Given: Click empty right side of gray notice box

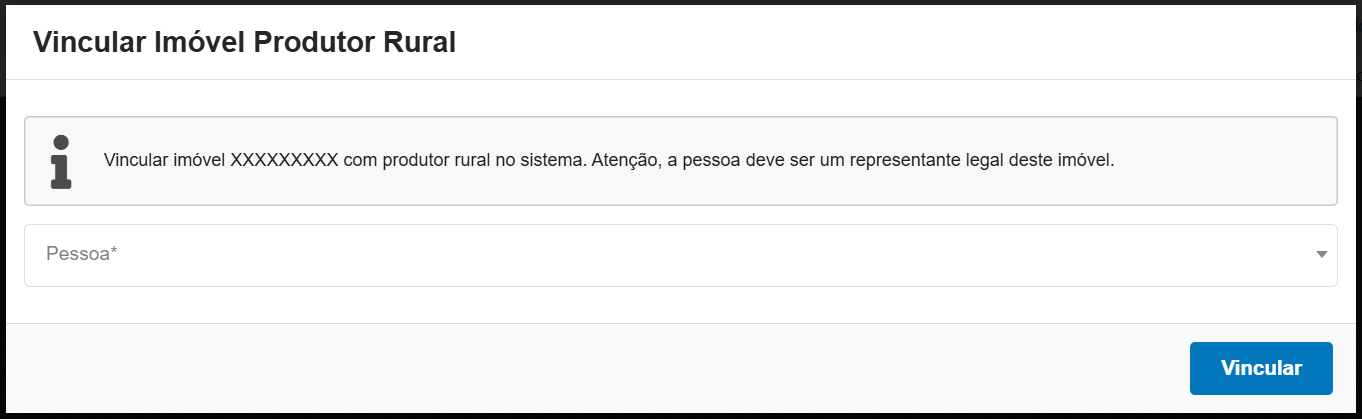Looking at the screenshot, I should tap(1230, 160).
